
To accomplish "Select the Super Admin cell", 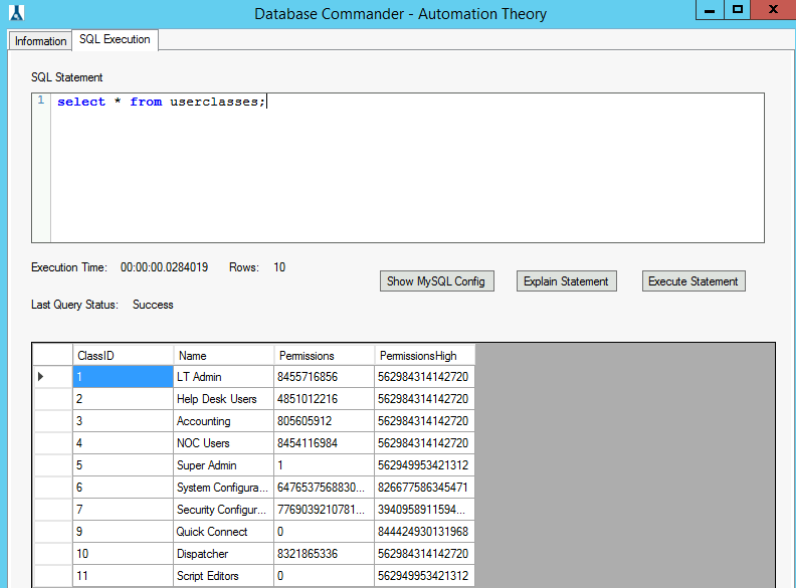I will point(224,465).
